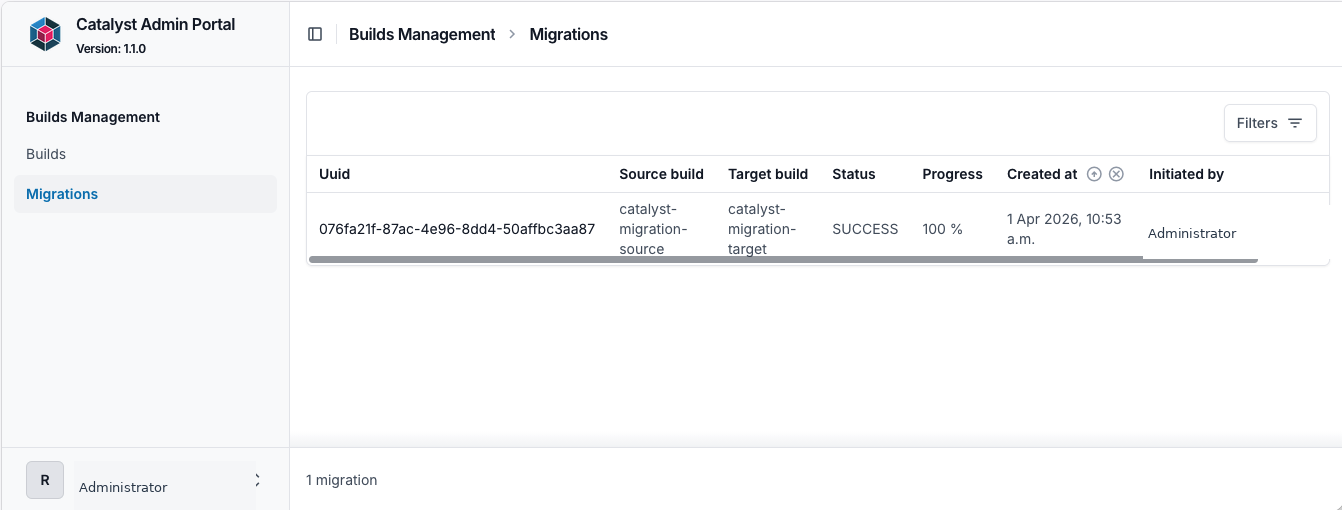Expand the Administrator user menu

(x=145, y=480)
